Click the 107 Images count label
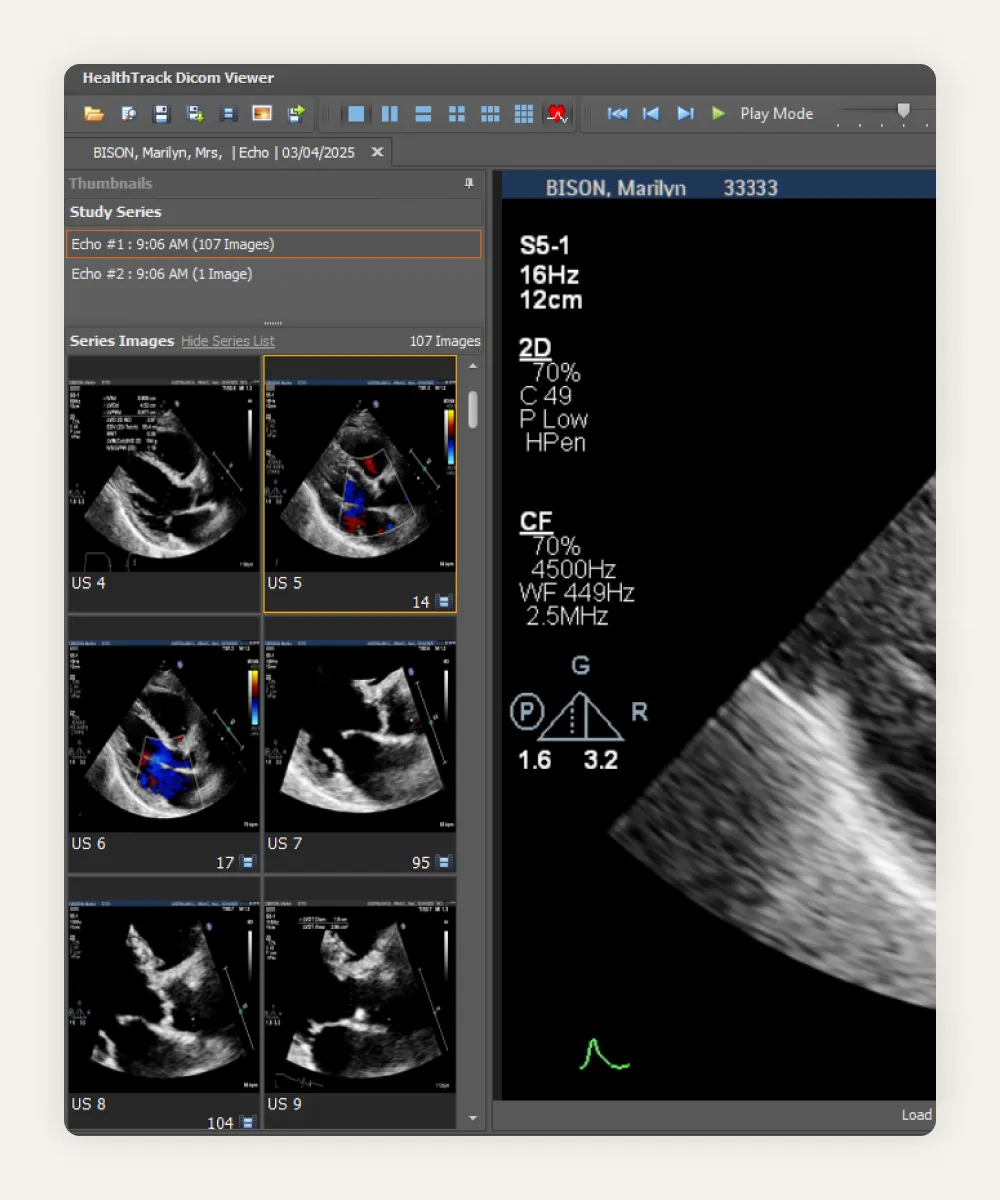The width and height of the screenshot is (1000, 1200). coord(445,341)
